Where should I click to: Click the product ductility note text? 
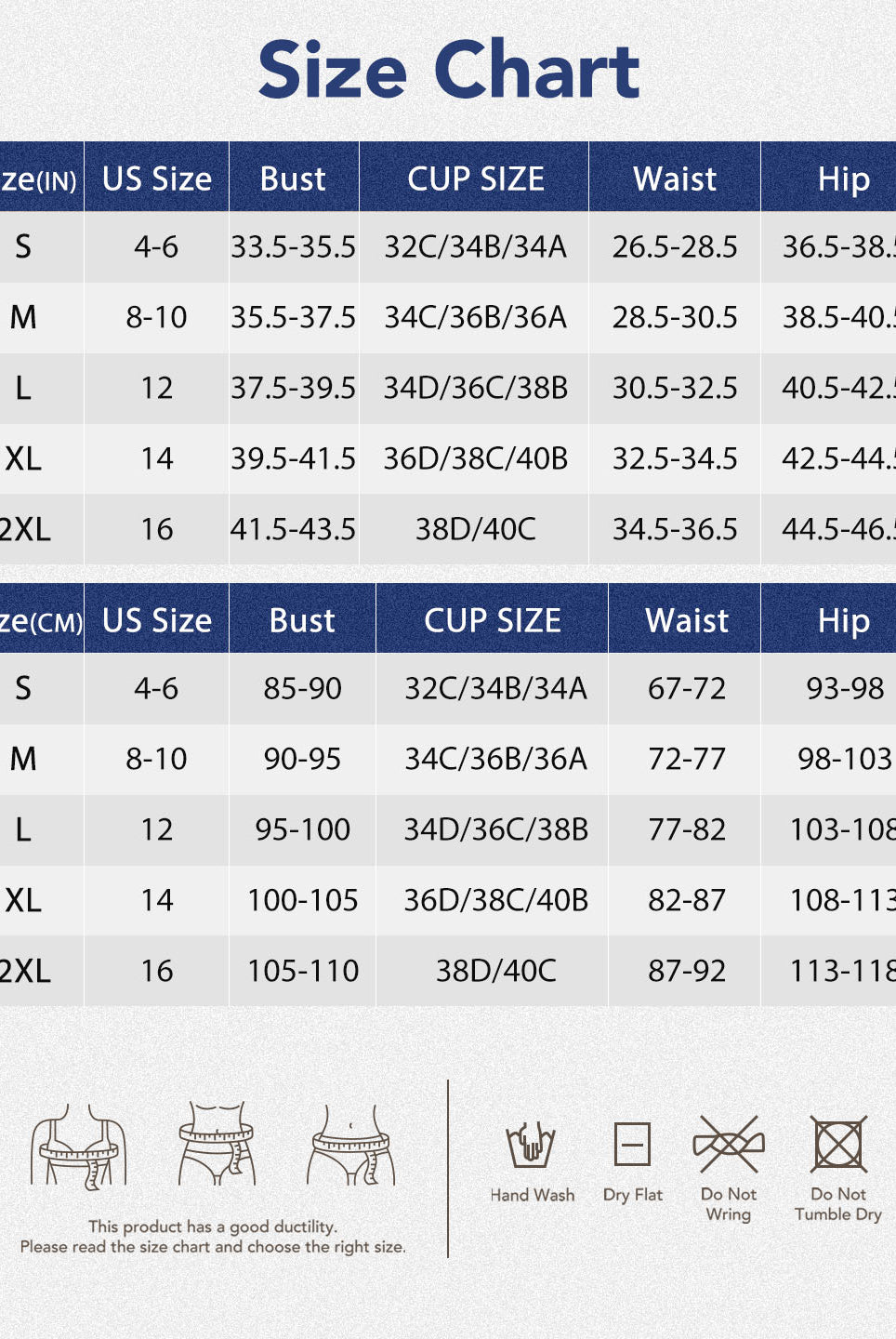coord(213,1237)
